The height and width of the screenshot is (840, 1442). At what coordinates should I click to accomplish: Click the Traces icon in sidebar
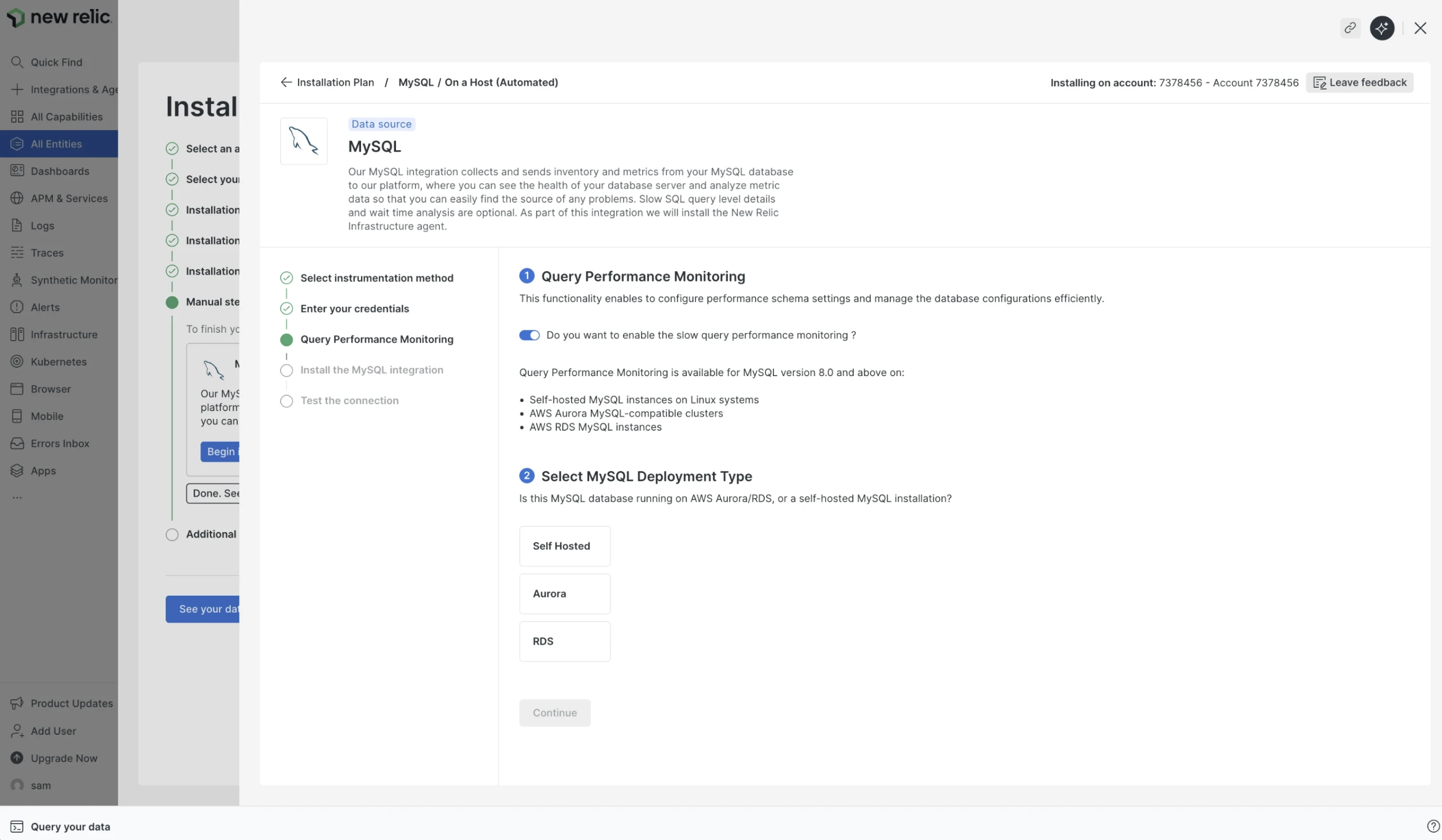coord(17,253)
